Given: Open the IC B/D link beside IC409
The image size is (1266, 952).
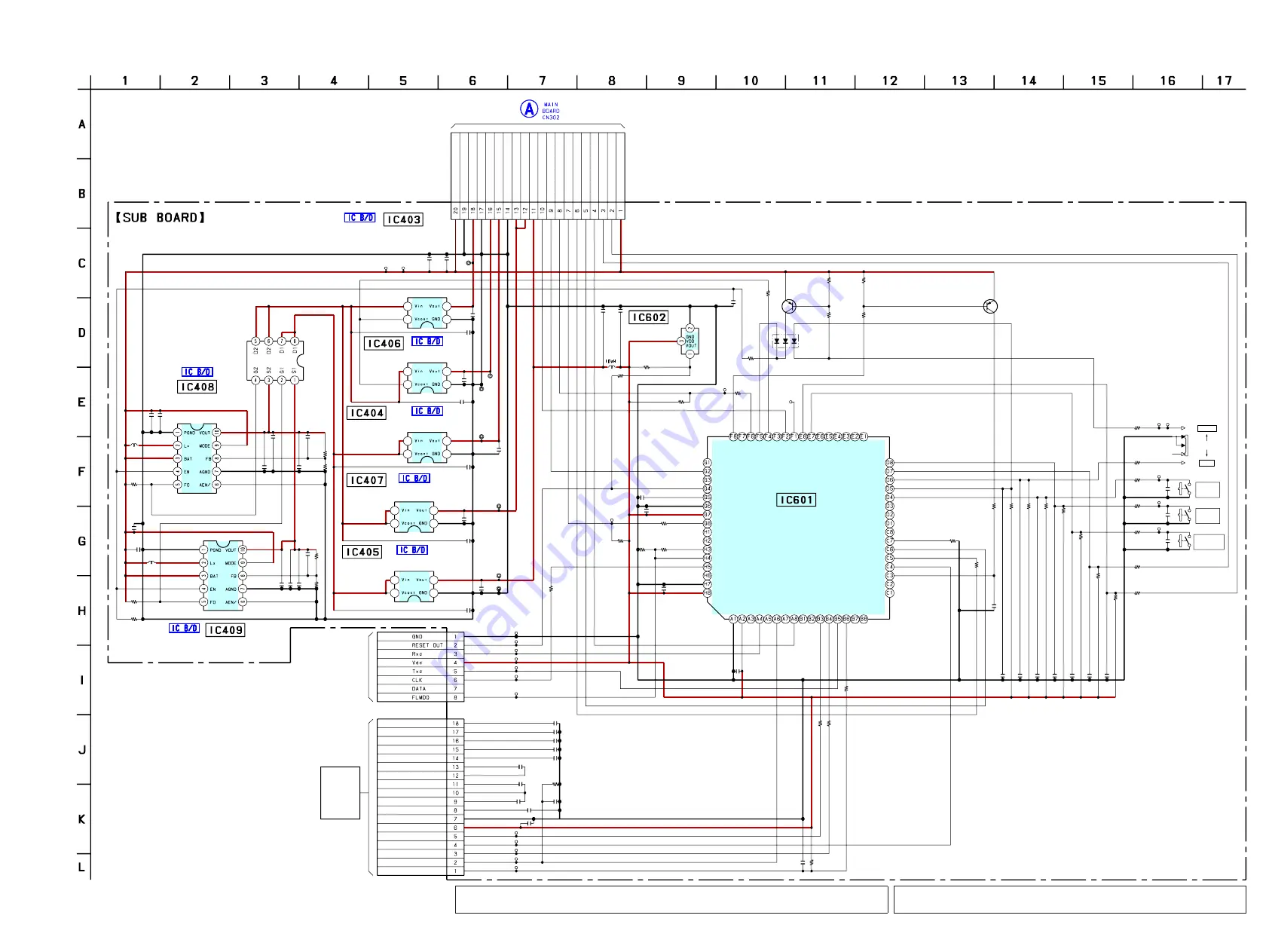Looking at the screenshot, I should [x=184, y=628].
